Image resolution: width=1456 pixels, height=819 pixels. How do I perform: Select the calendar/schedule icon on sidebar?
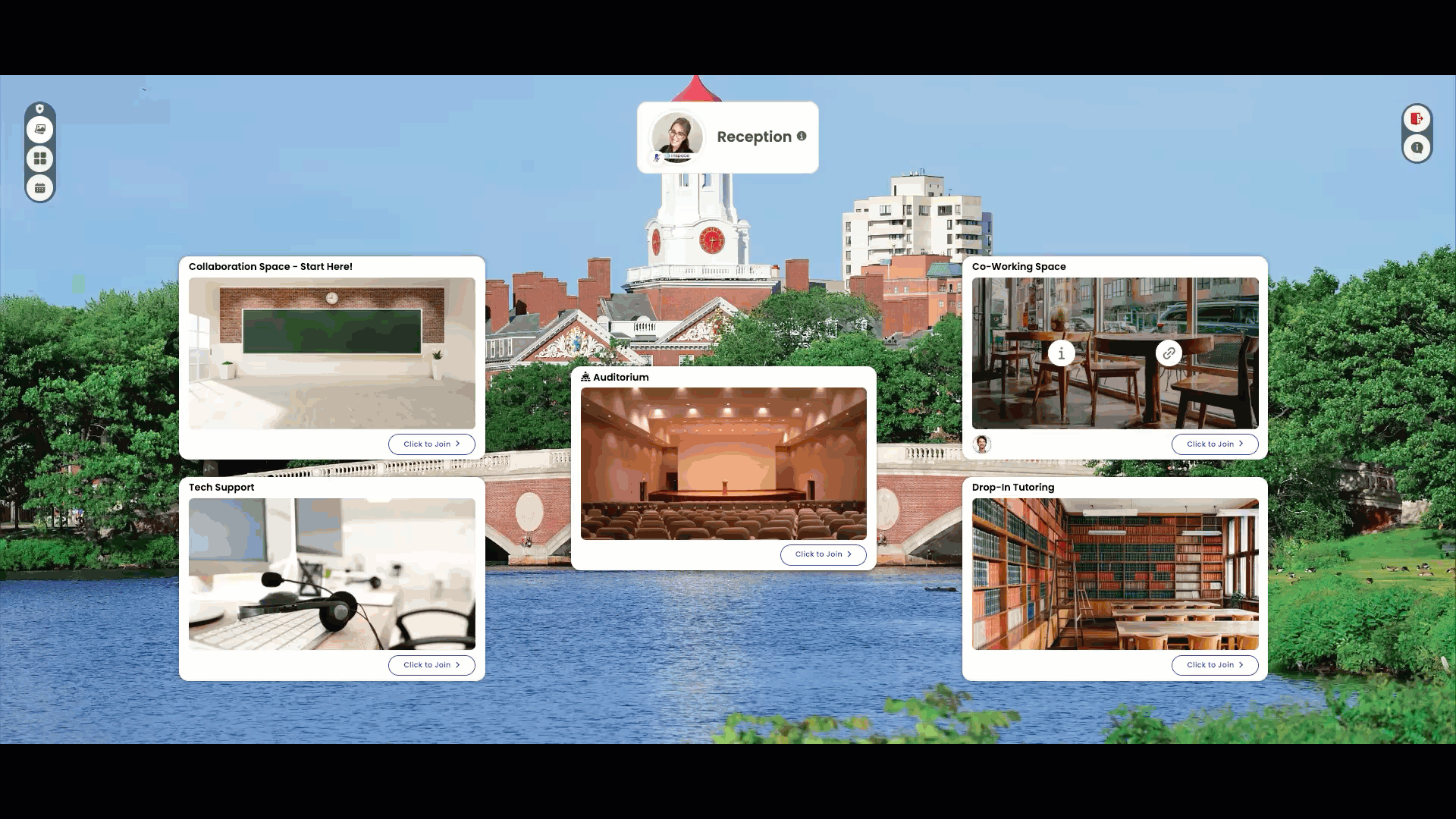[40, 187]
